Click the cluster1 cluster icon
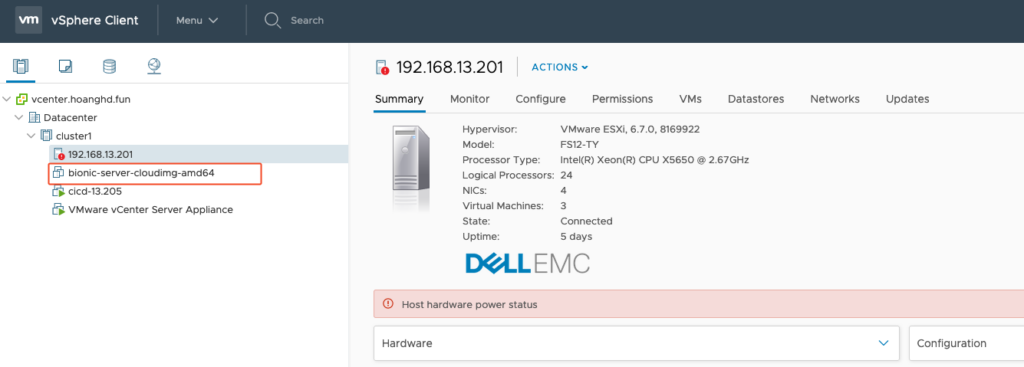 [46, 136]
